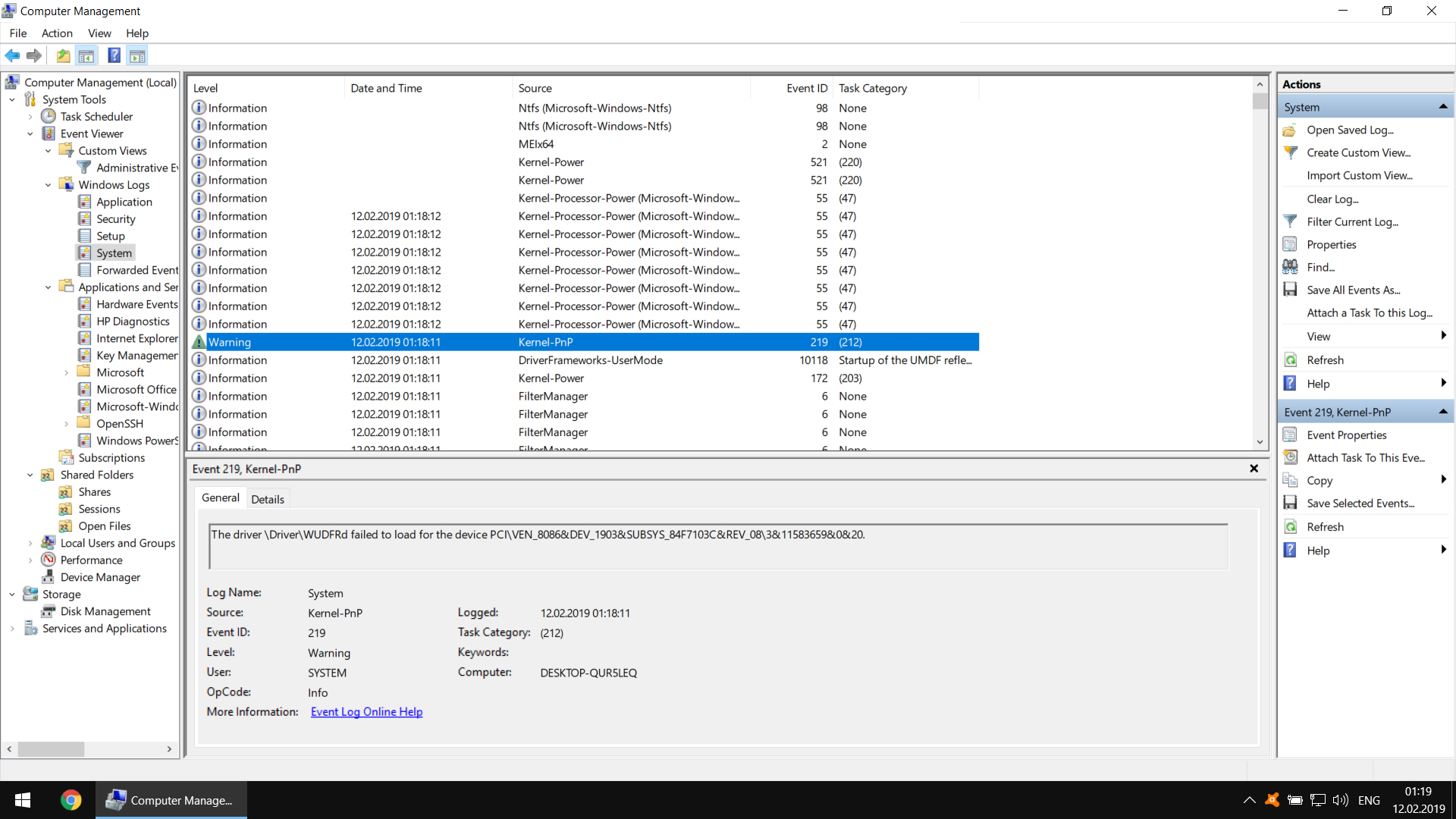Expand the View submenu arrow in Actions

click(1443, 335)
